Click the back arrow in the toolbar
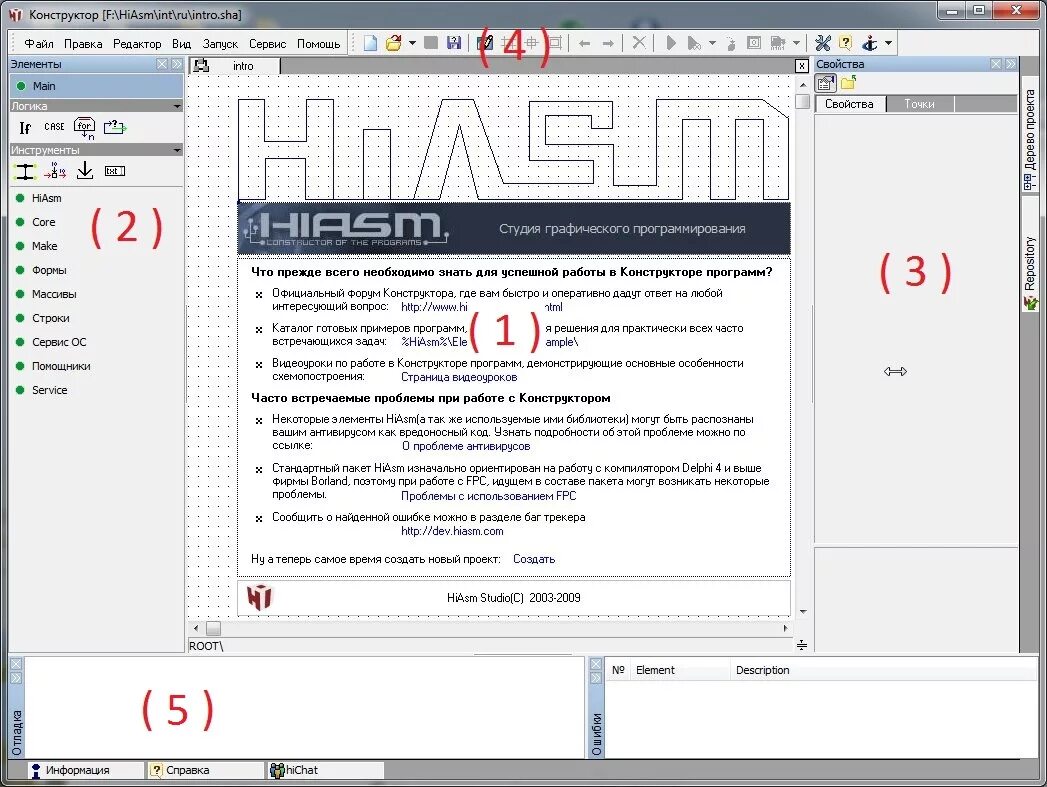The width and height of the screenshot is (1047, 787). 584,43
